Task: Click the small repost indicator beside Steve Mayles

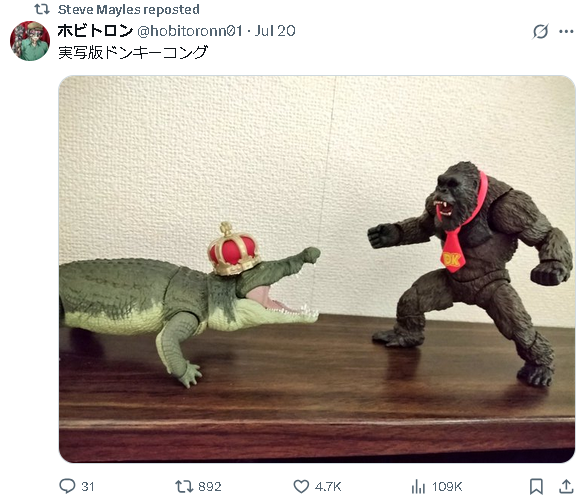Action: (42, 9)
